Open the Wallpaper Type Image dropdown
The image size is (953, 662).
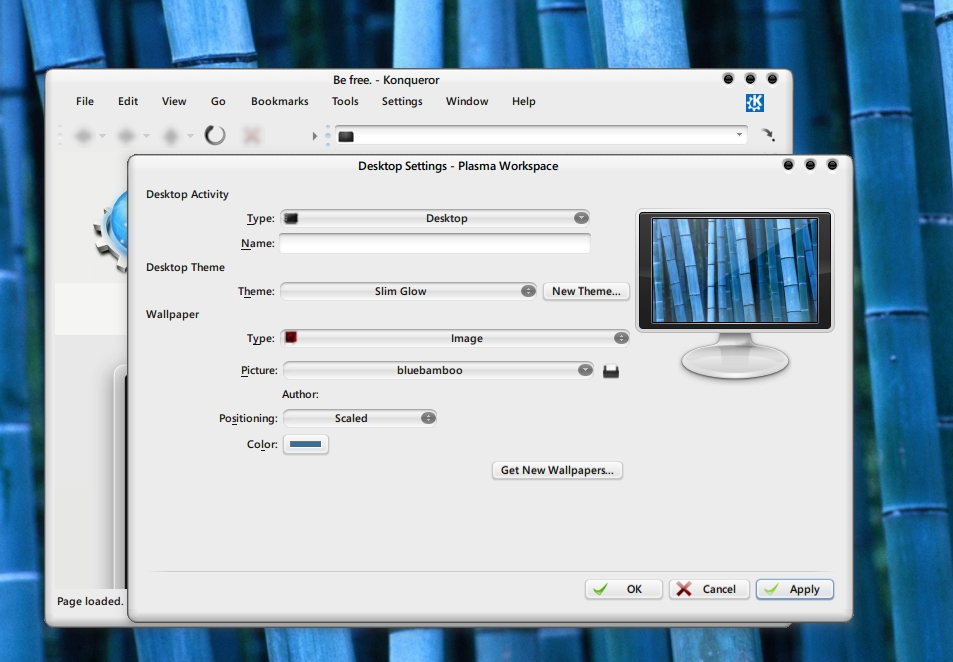tap(455, 338)
